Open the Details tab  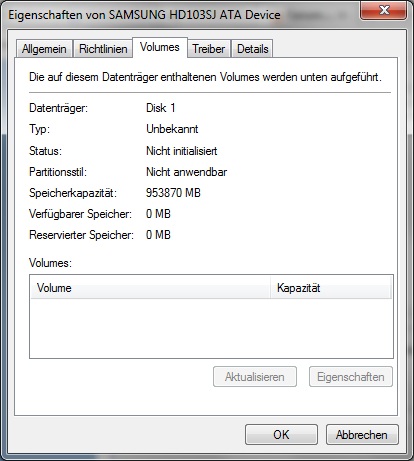pyautogui.click(x=252, y=49)
